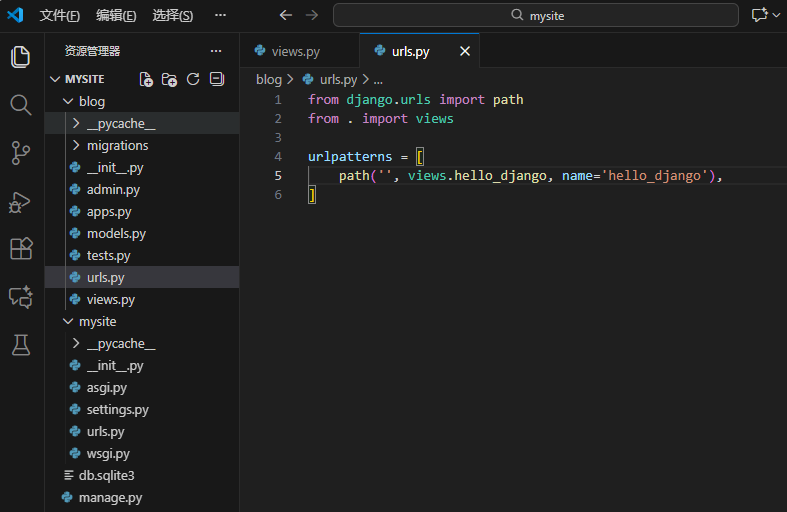Open the Explorer view in activity bar
Image resolution: width=787 pixels, height=512 pixels.
21,57
